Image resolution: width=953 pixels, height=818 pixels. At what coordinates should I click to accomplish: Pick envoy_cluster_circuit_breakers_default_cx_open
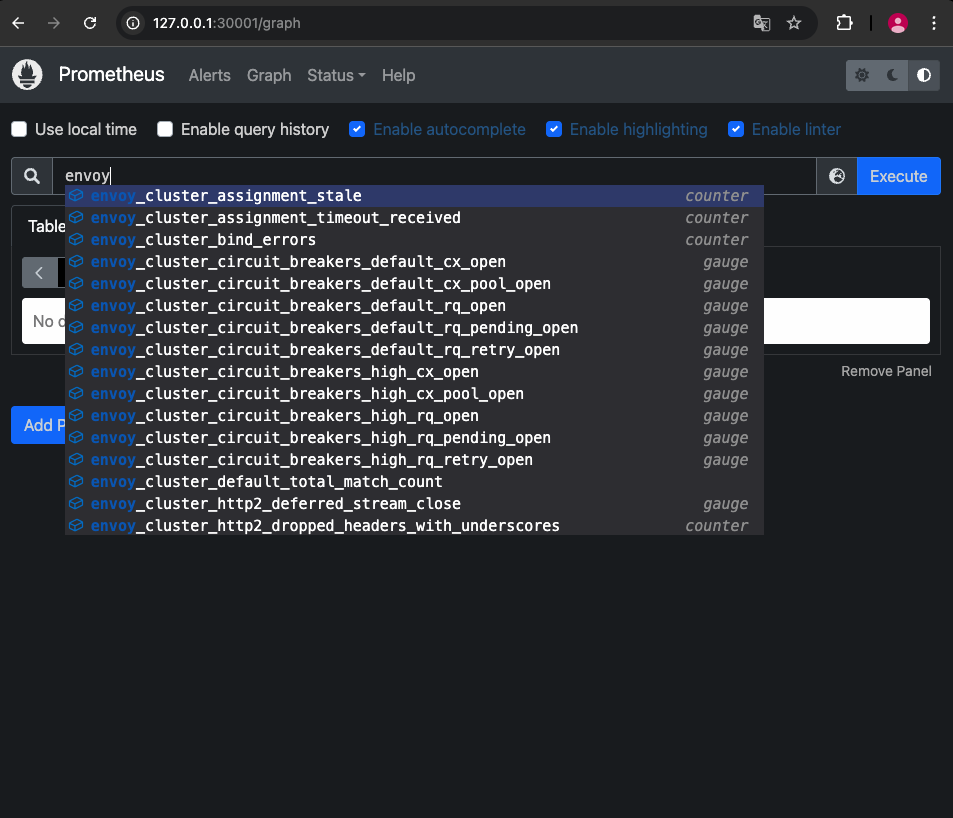point(414,261)
